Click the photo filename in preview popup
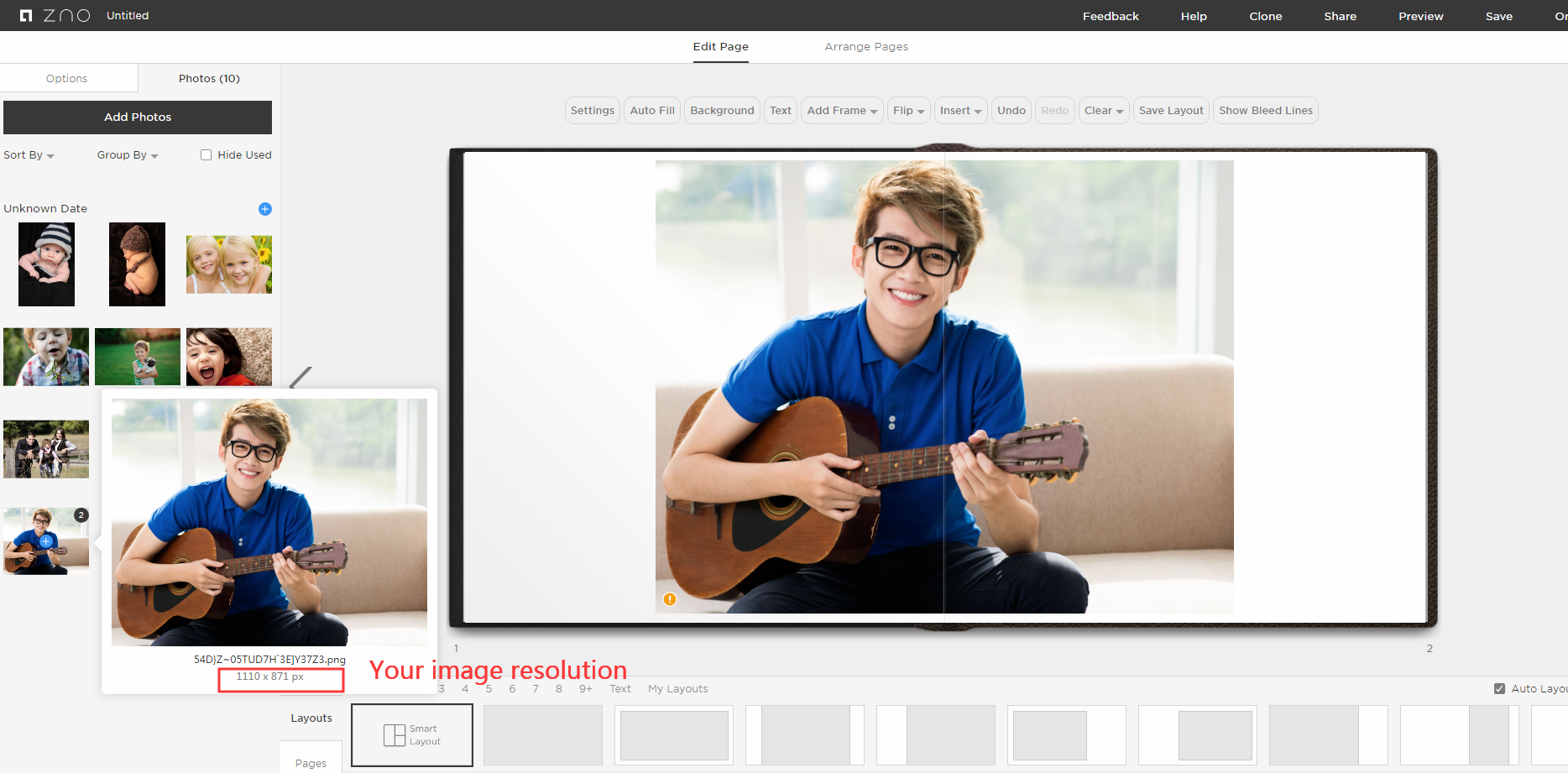 [x=269, y=660]
